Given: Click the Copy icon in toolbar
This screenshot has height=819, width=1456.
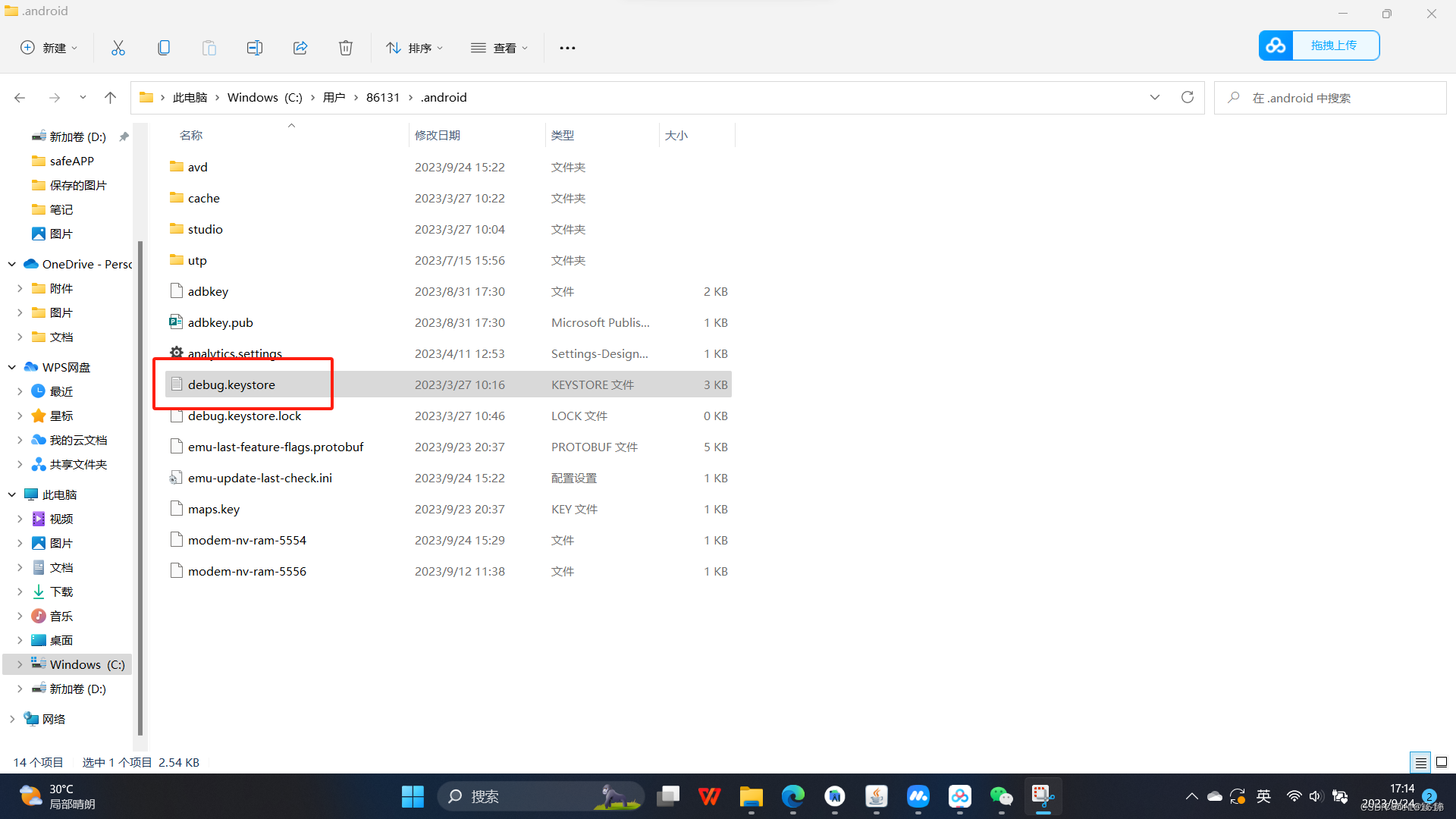Looking at the screenshot, I should pyautogui.click(x=164, y=48).
